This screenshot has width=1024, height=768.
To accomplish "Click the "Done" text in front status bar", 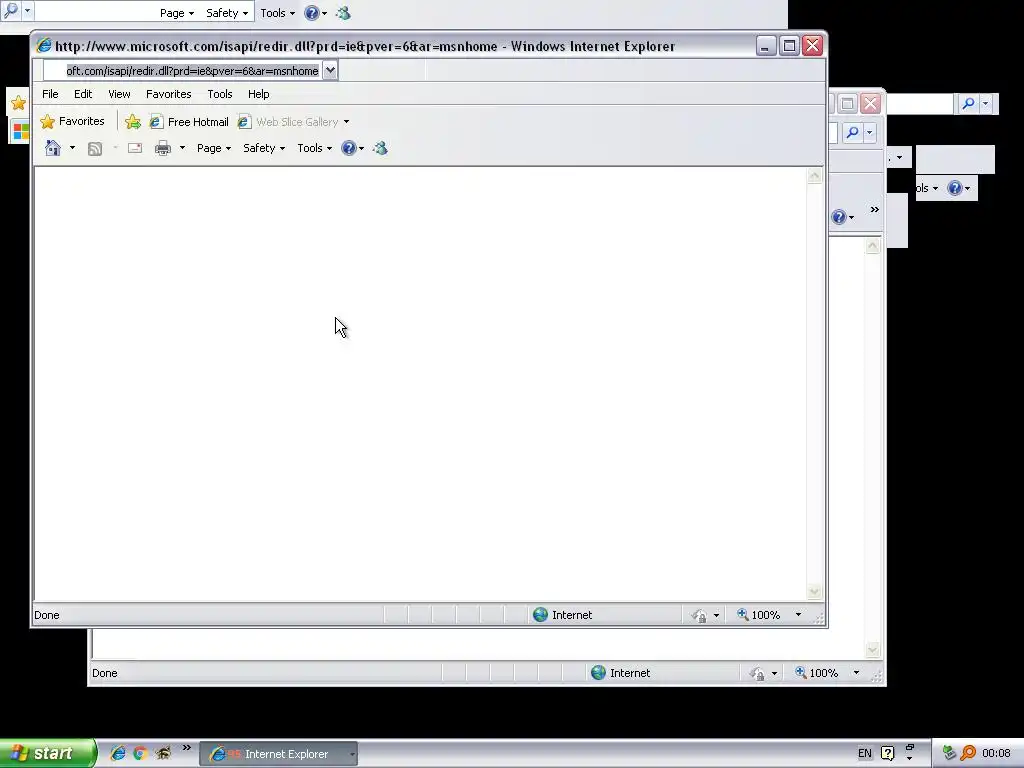I will [47, 615].
